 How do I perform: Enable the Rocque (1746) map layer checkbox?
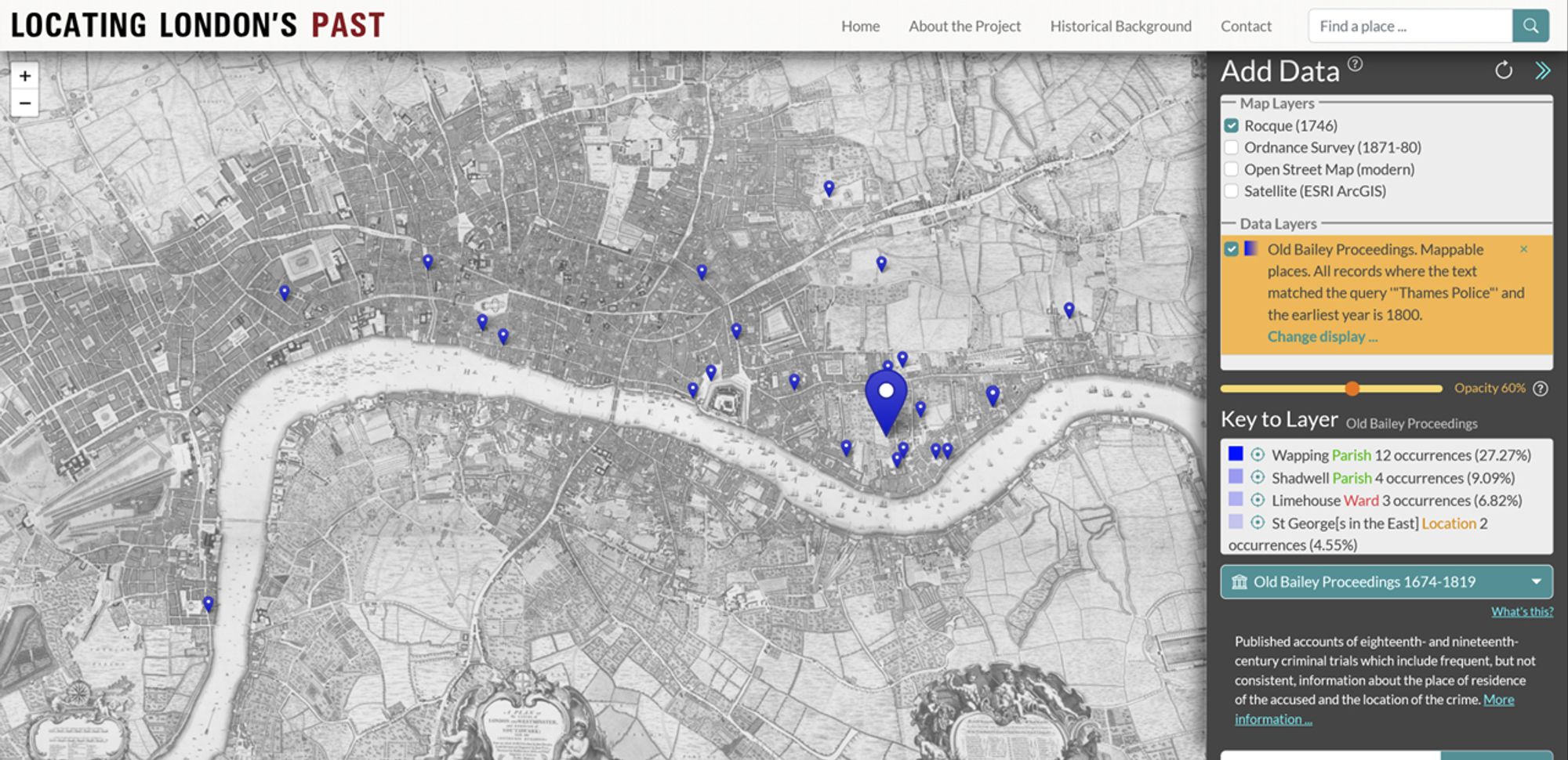point(1232,125)
